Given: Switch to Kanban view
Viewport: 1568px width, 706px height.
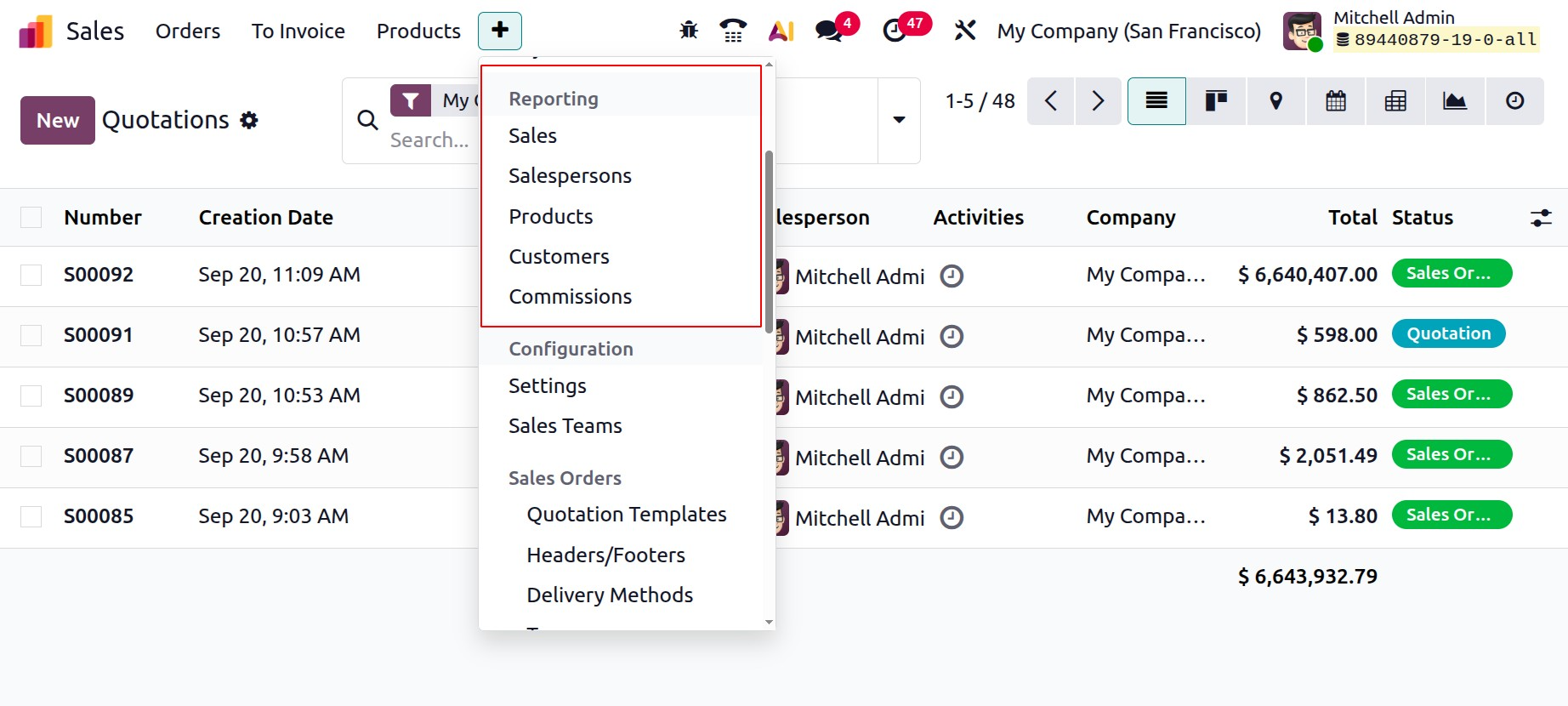Looking at the screenshot, I should pos(1216,101).
